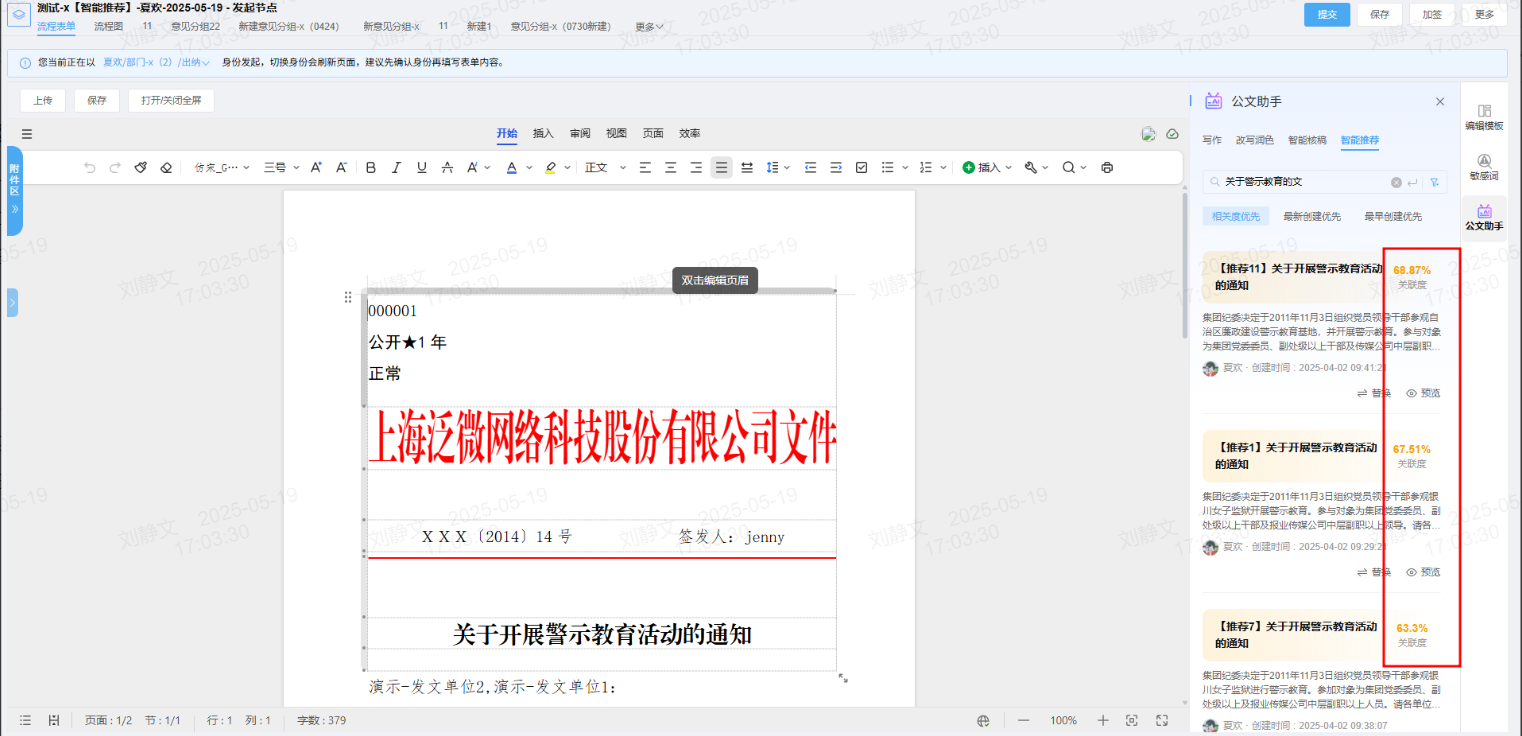This screenshot has width=1522, height=736.
Task: Sort by 最新创建优先
Action: click(x=1312, y=216)
